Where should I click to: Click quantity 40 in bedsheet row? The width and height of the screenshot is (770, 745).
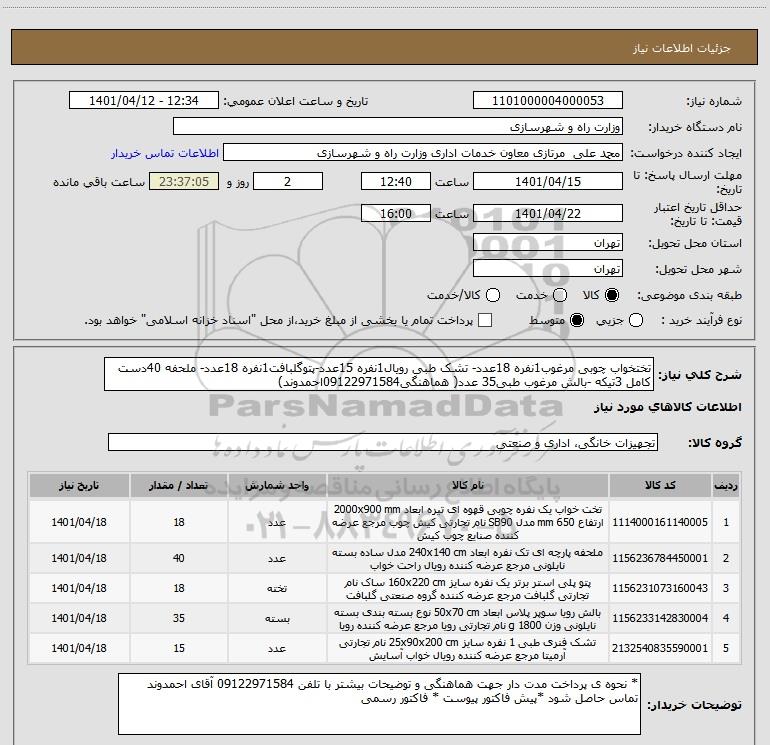pos(179,558)
